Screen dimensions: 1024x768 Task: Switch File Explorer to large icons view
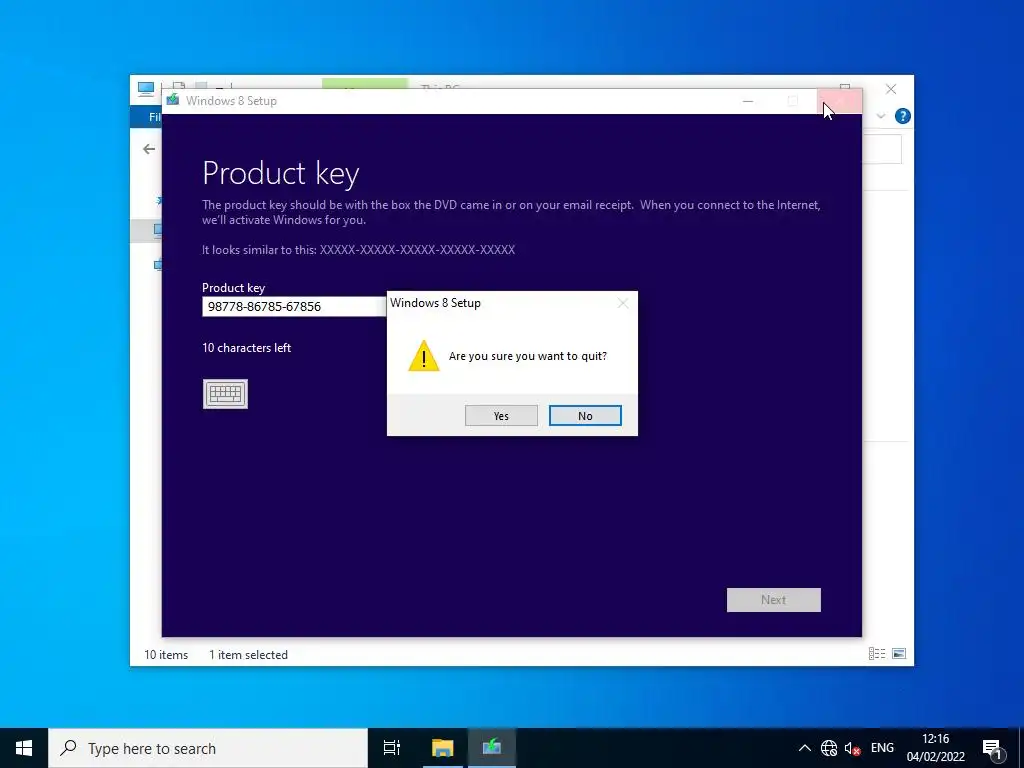[x=899, y=654]
